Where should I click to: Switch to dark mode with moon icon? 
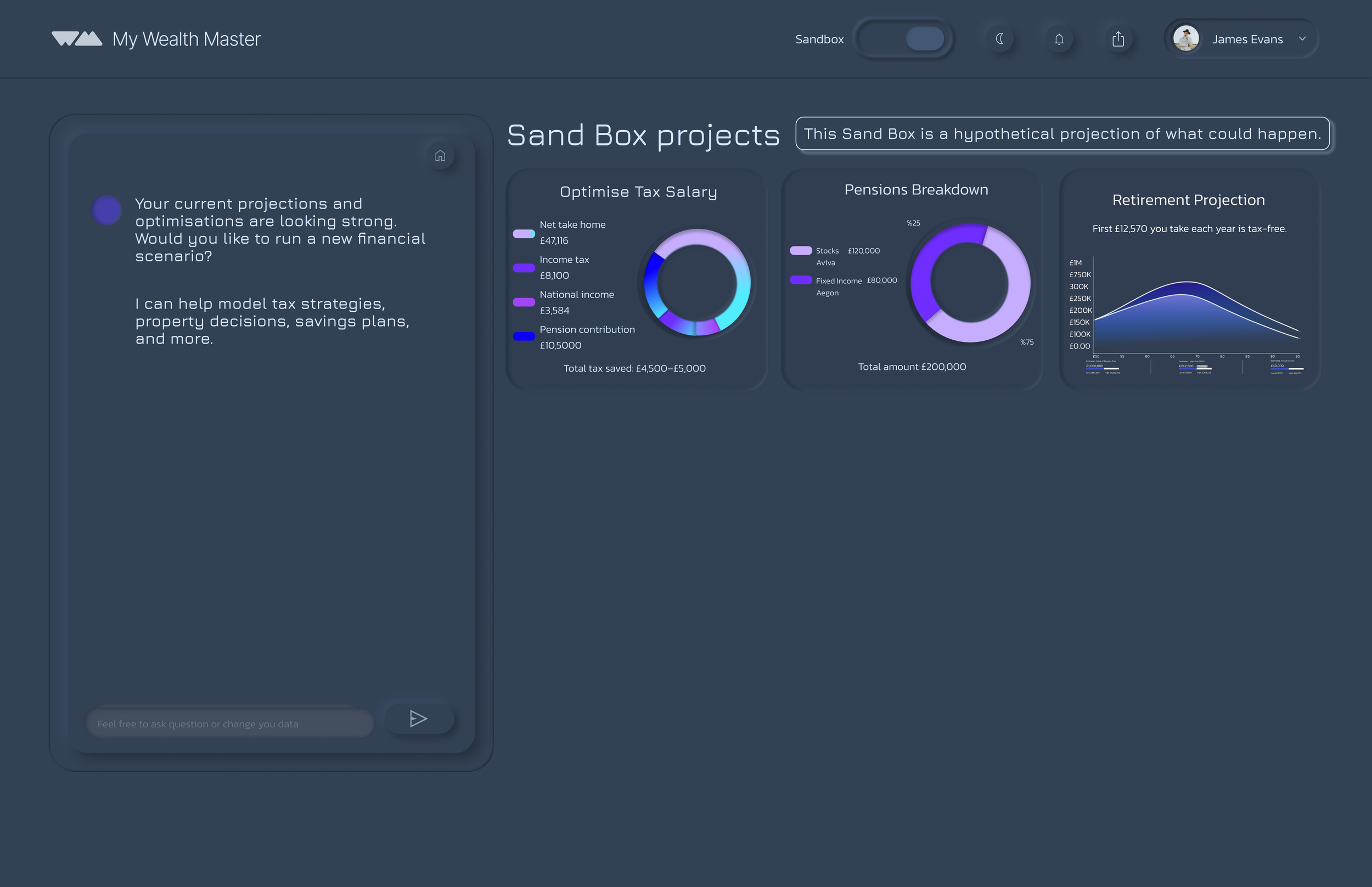point(1000,39)
